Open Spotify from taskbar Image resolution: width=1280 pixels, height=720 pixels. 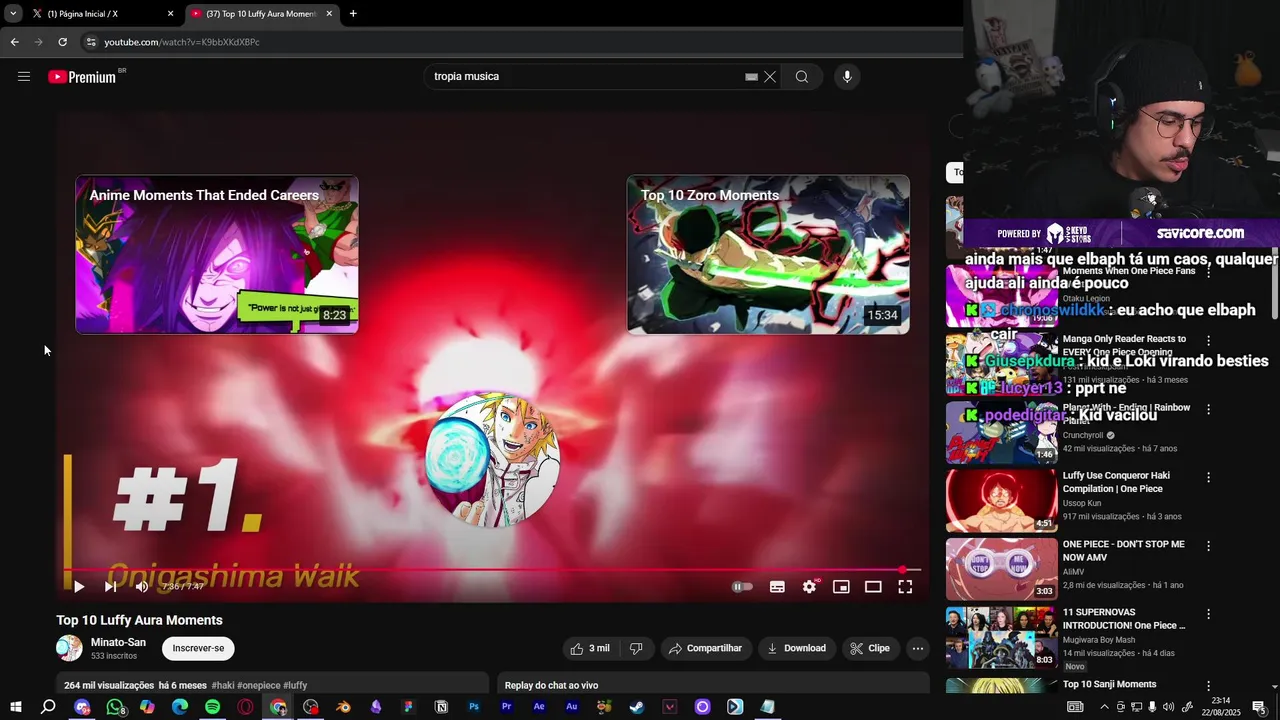[213, 707]
